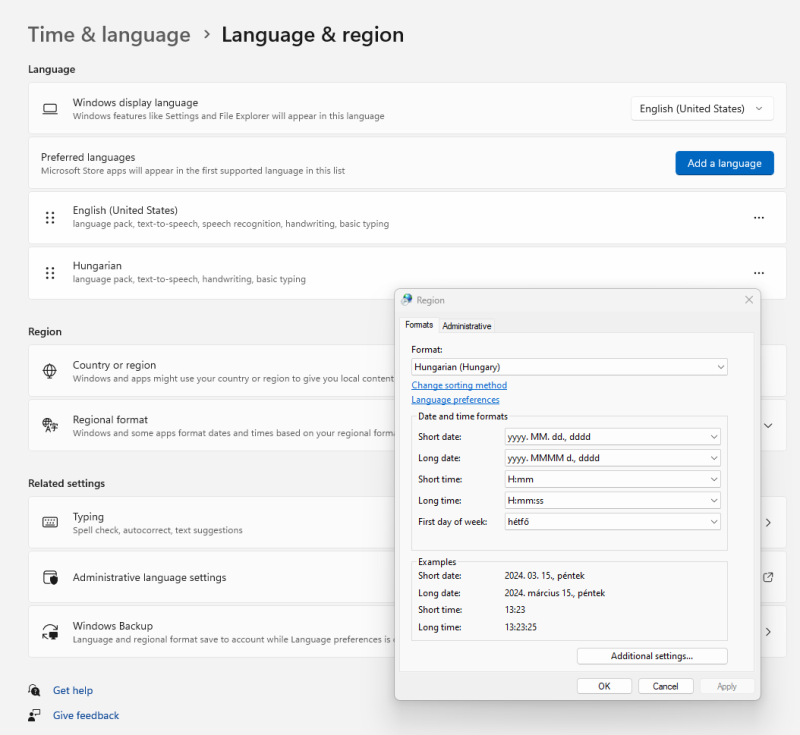The width and height of the screenshot is (800, 735).
Task: Open the Long time format dropdown
Action: [612, 500]
